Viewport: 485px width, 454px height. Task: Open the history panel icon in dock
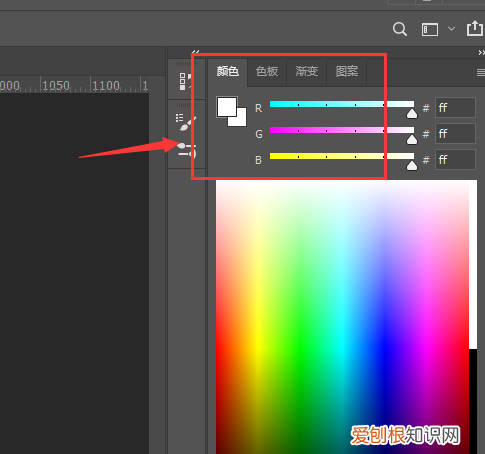(186, 81)
